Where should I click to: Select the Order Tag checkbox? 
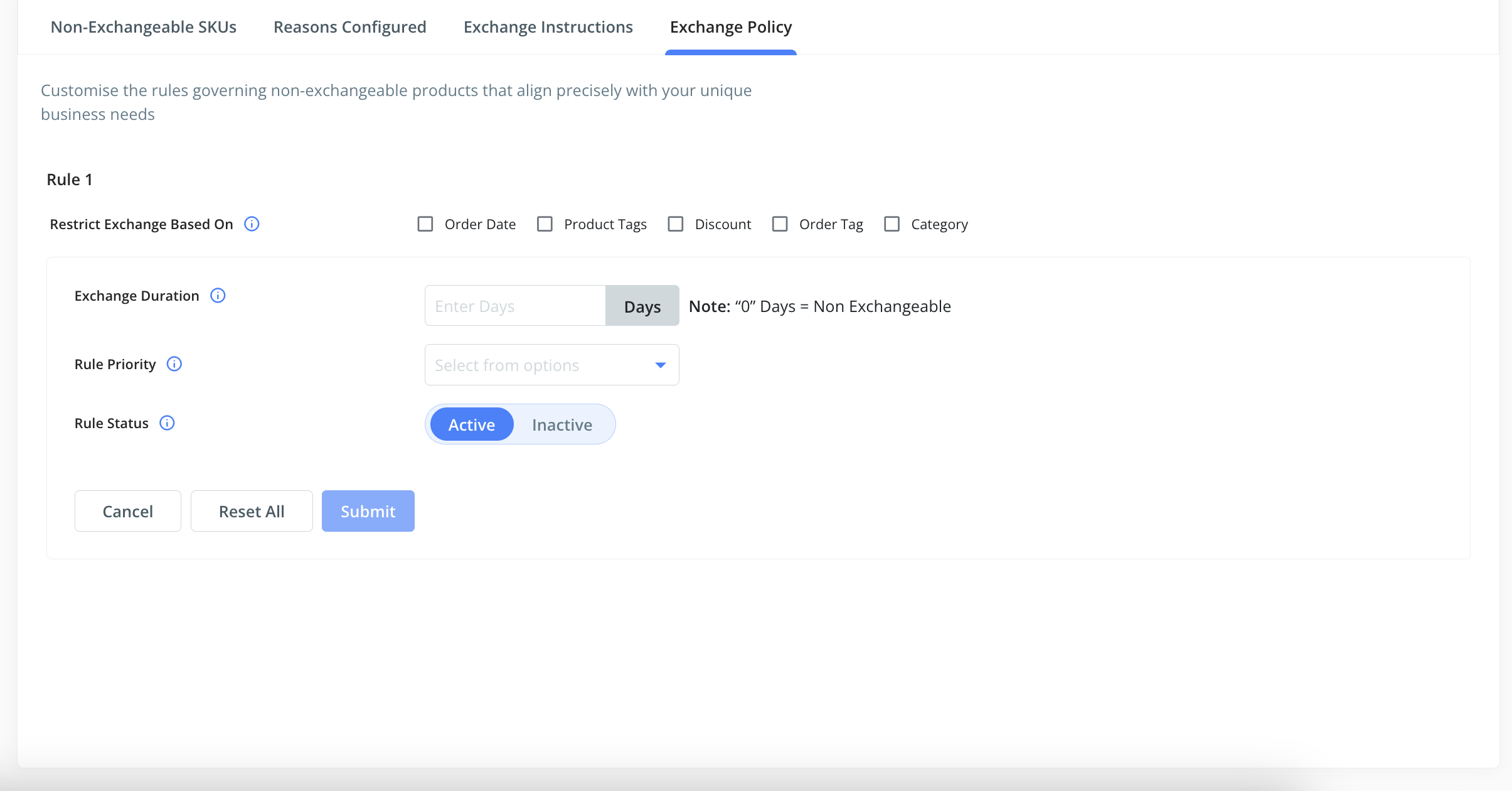coord(780,224)
